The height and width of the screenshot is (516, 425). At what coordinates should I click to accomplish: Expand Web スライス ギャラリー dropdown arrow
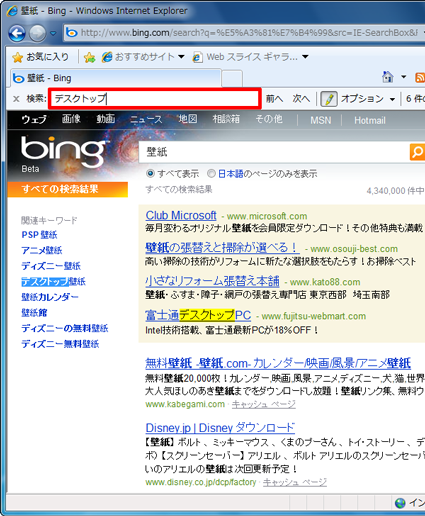point(305,57)
